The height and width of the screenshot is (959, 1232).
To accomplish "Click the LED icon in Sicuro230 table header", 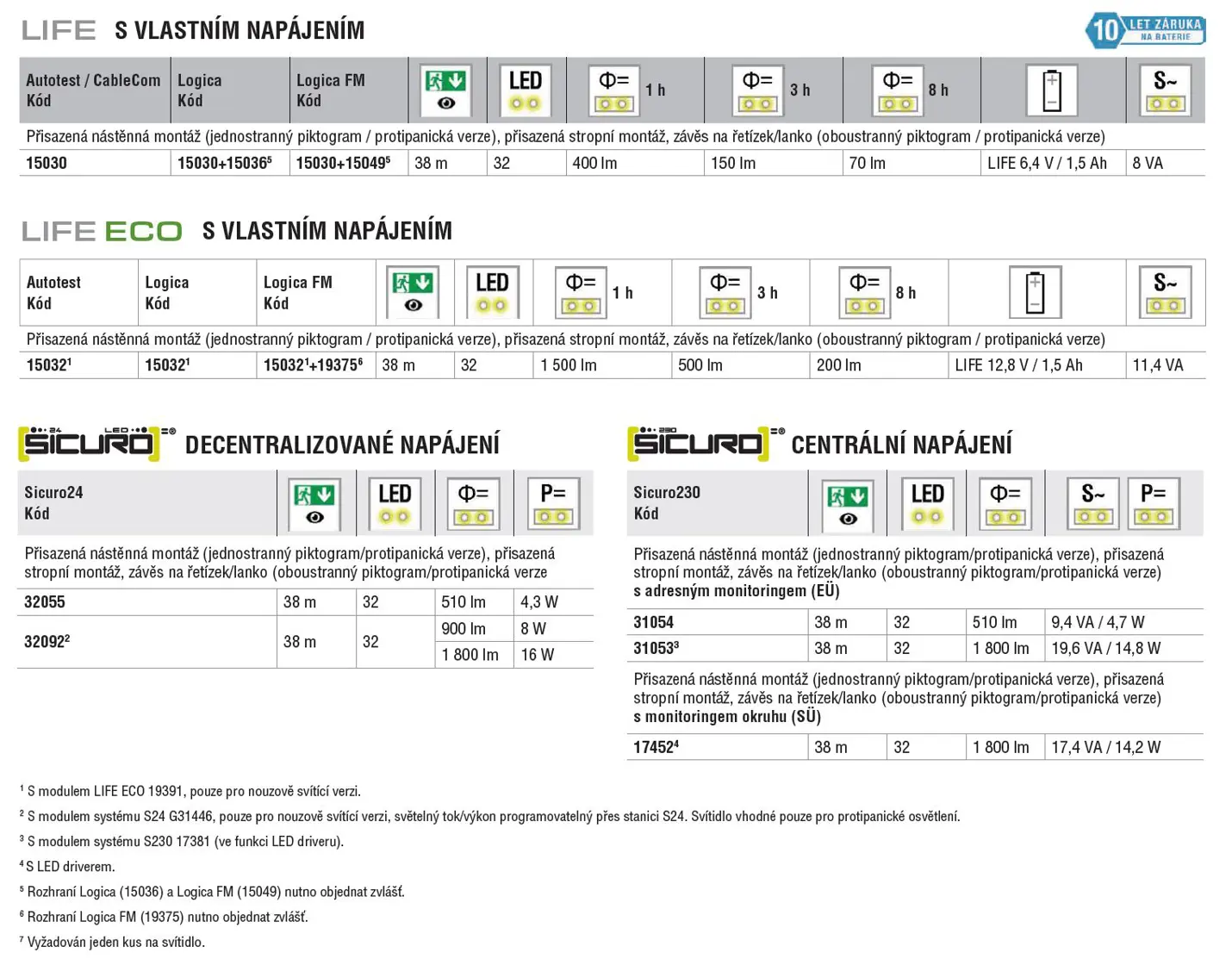I will (928, 505).
